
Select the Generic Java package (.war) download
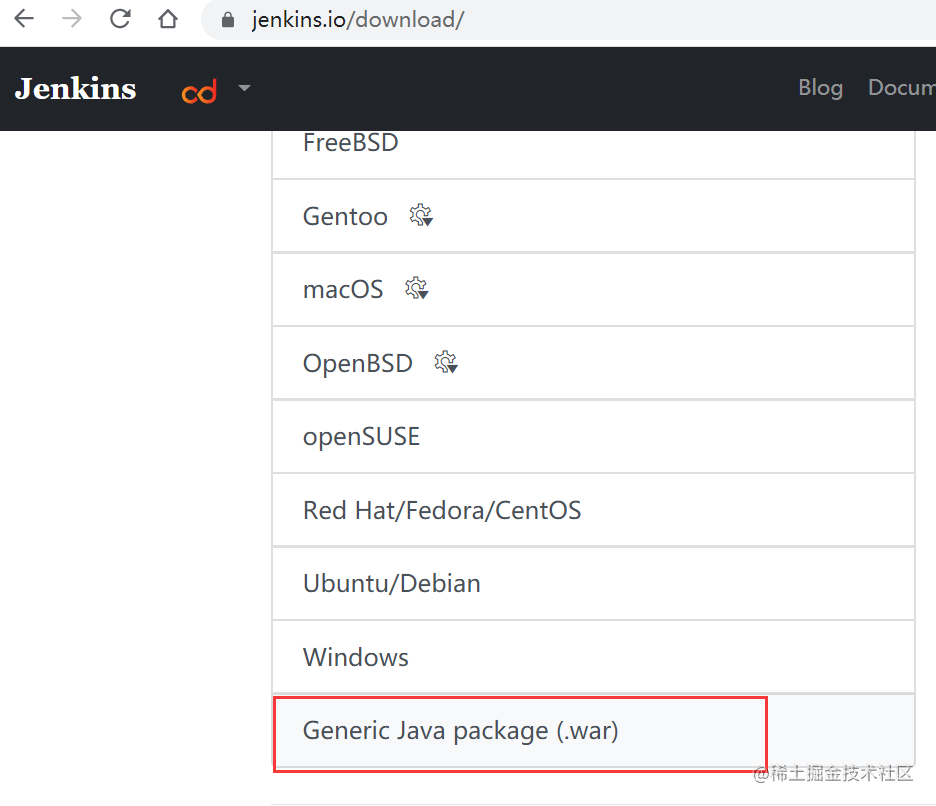click(458, 731)
